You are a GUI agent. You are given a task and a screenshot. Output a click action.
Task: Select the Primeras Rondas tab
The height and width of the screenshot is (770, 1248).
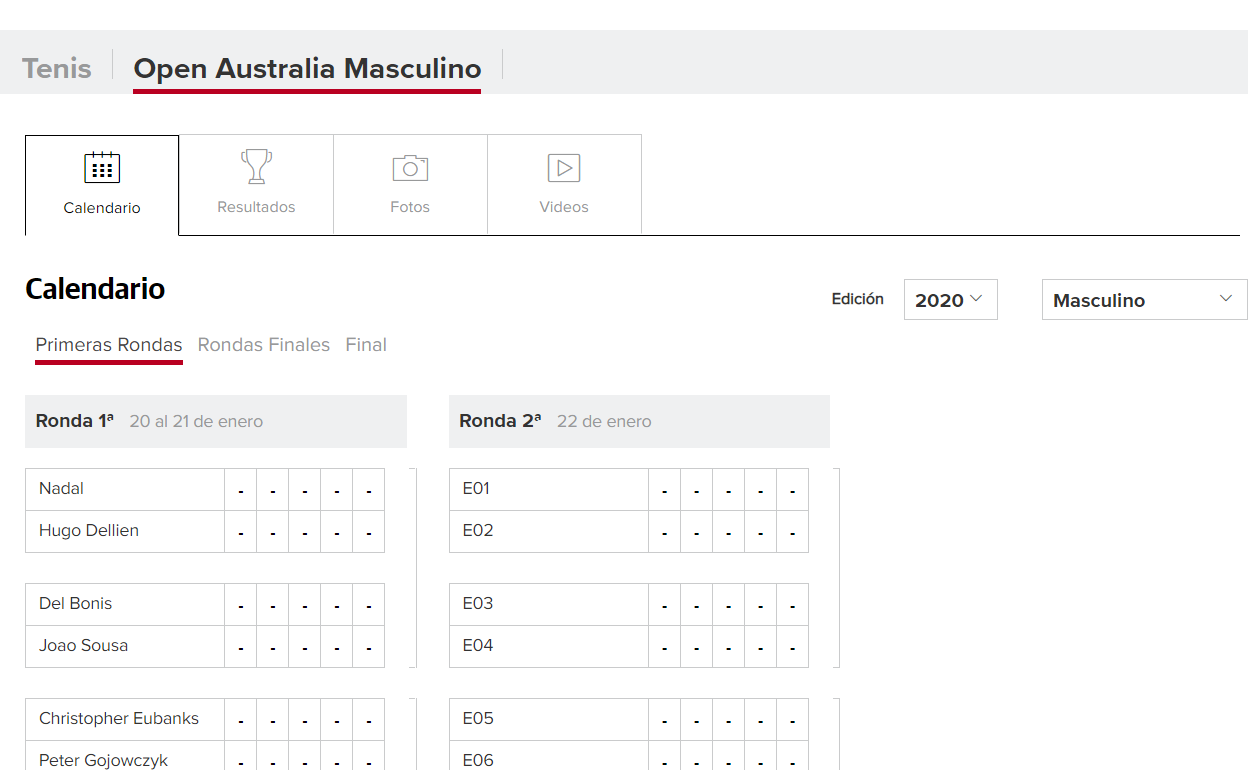point(109,345)
